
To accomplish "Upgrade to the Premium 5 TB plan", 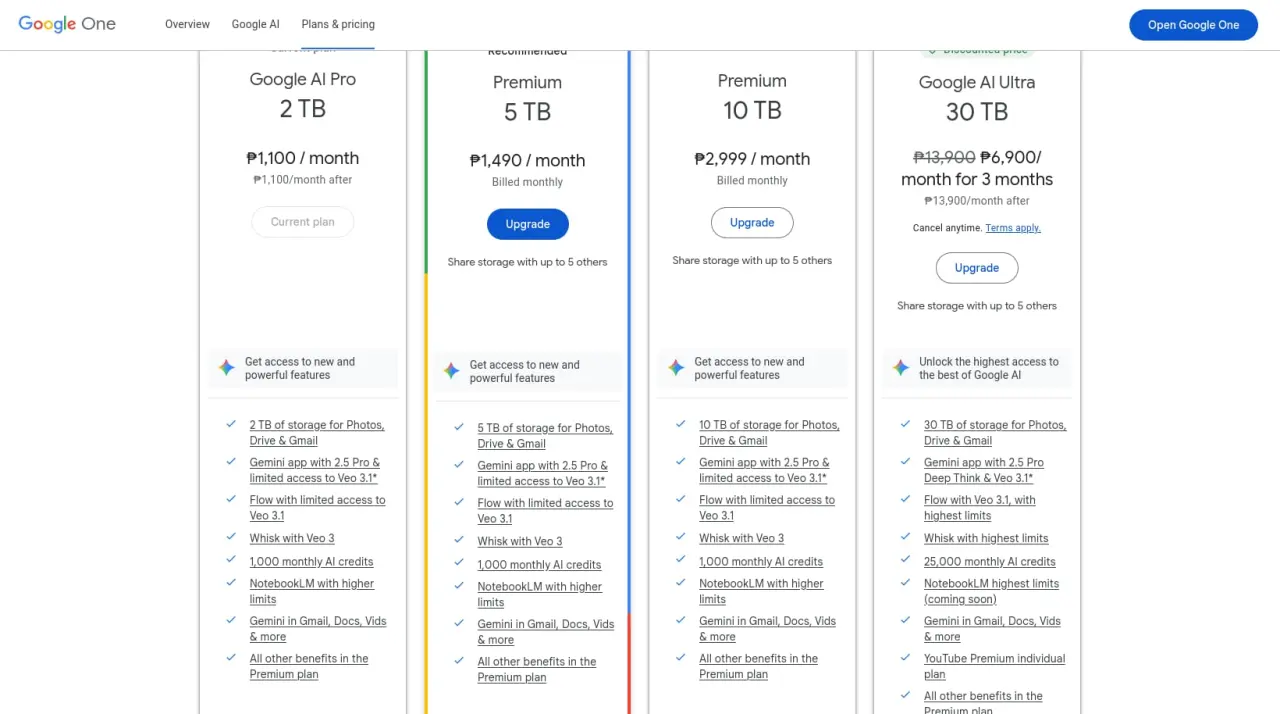I will 527,224.
